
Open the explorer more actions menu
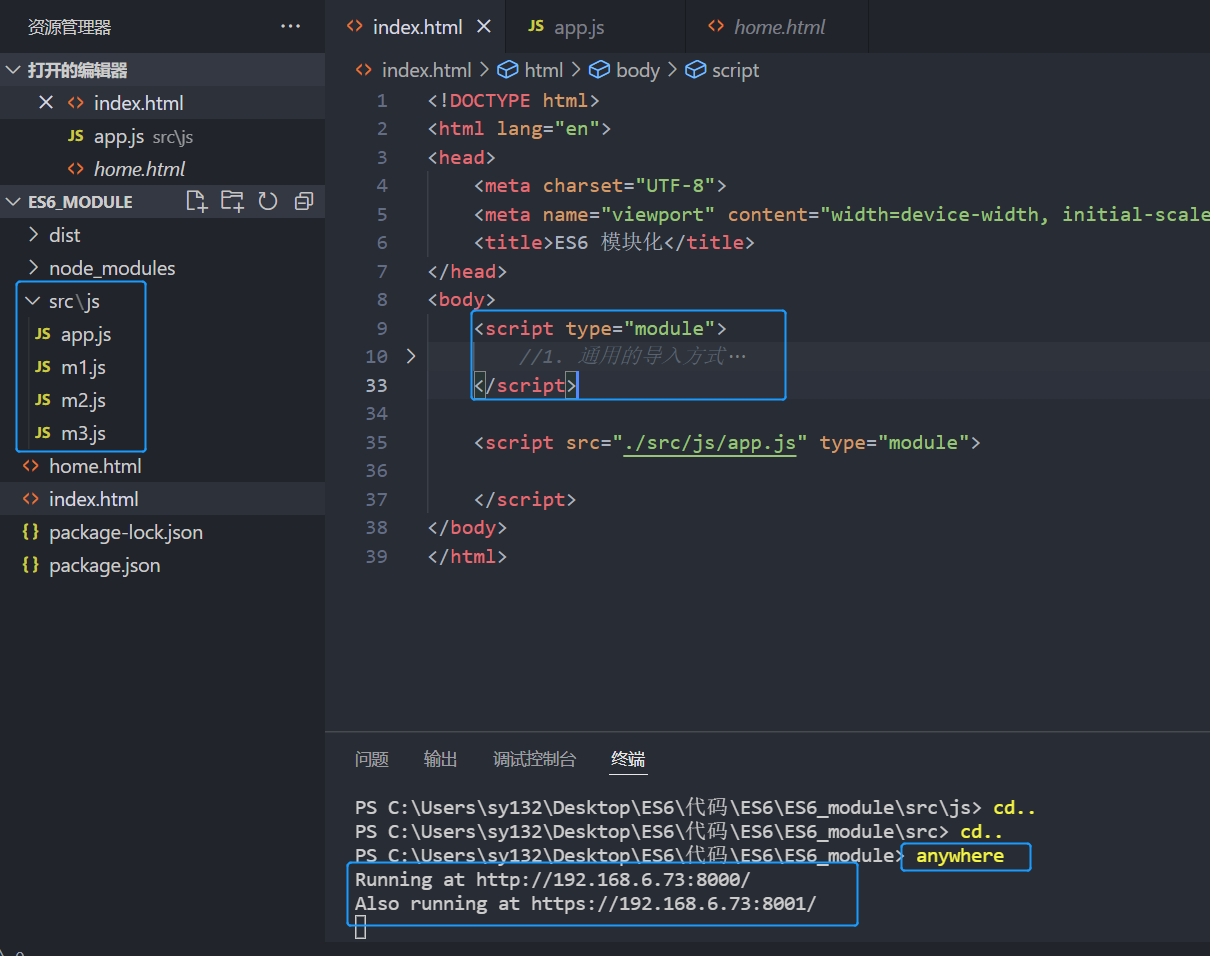290,26
